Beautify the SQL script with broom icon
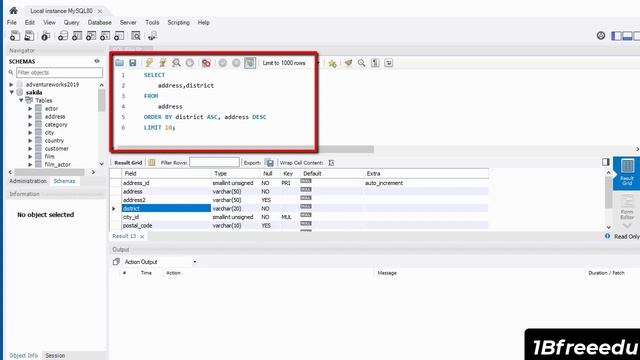640x360 pixels. pos(348,63)
